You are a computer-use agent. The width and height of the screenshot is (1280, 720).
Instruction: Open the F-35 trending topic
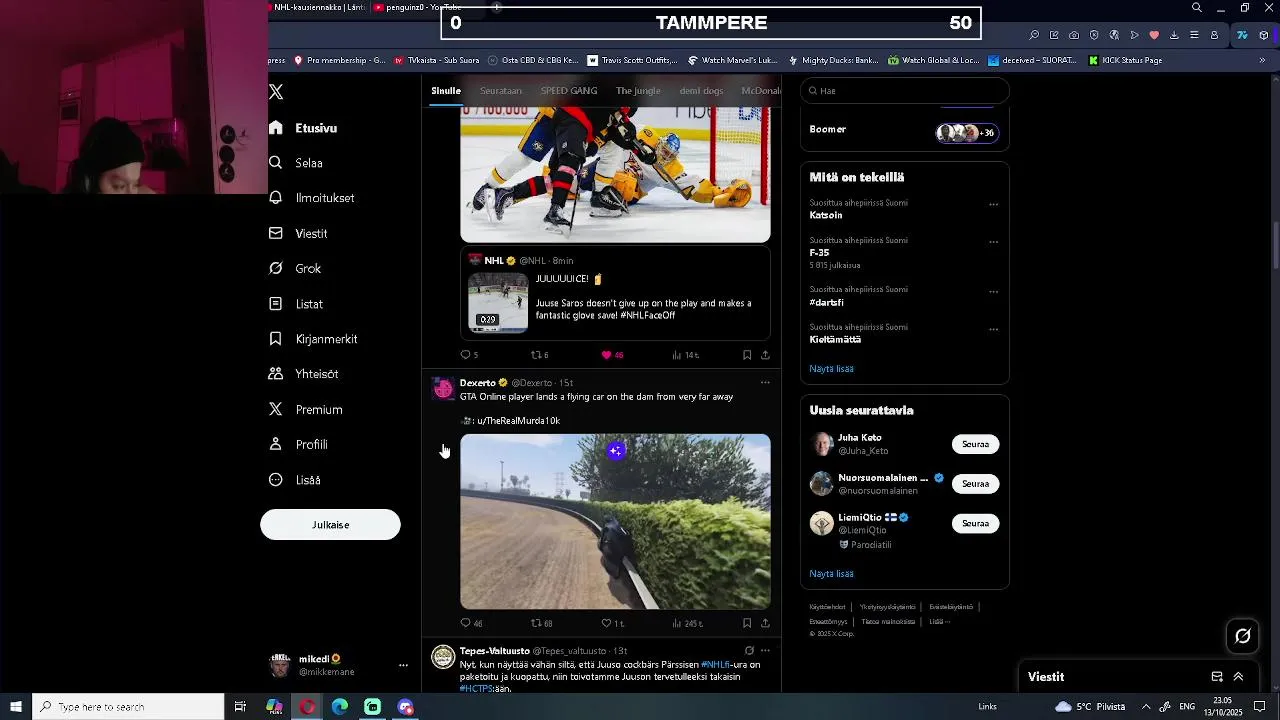(819, 253)
